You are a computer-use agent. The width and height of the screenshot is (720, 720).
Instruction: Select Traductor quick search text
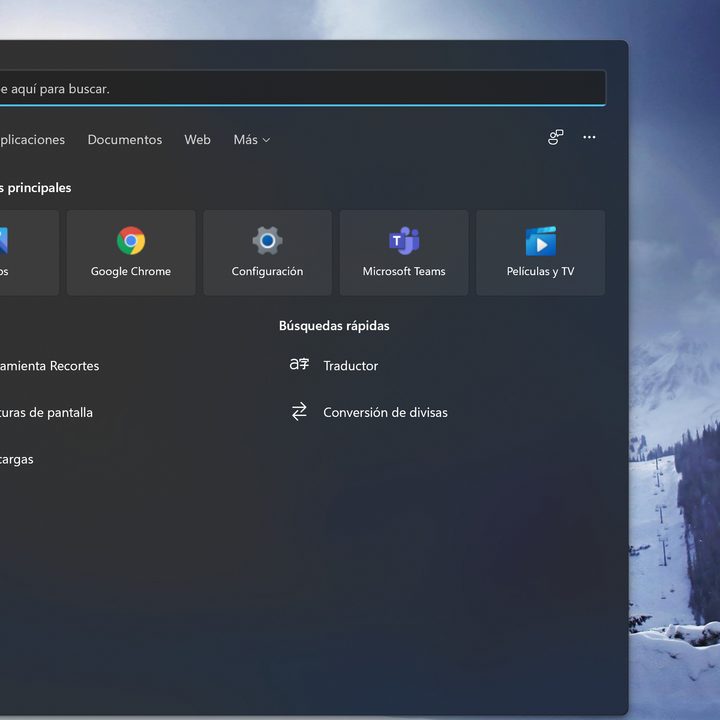[351, 366]
